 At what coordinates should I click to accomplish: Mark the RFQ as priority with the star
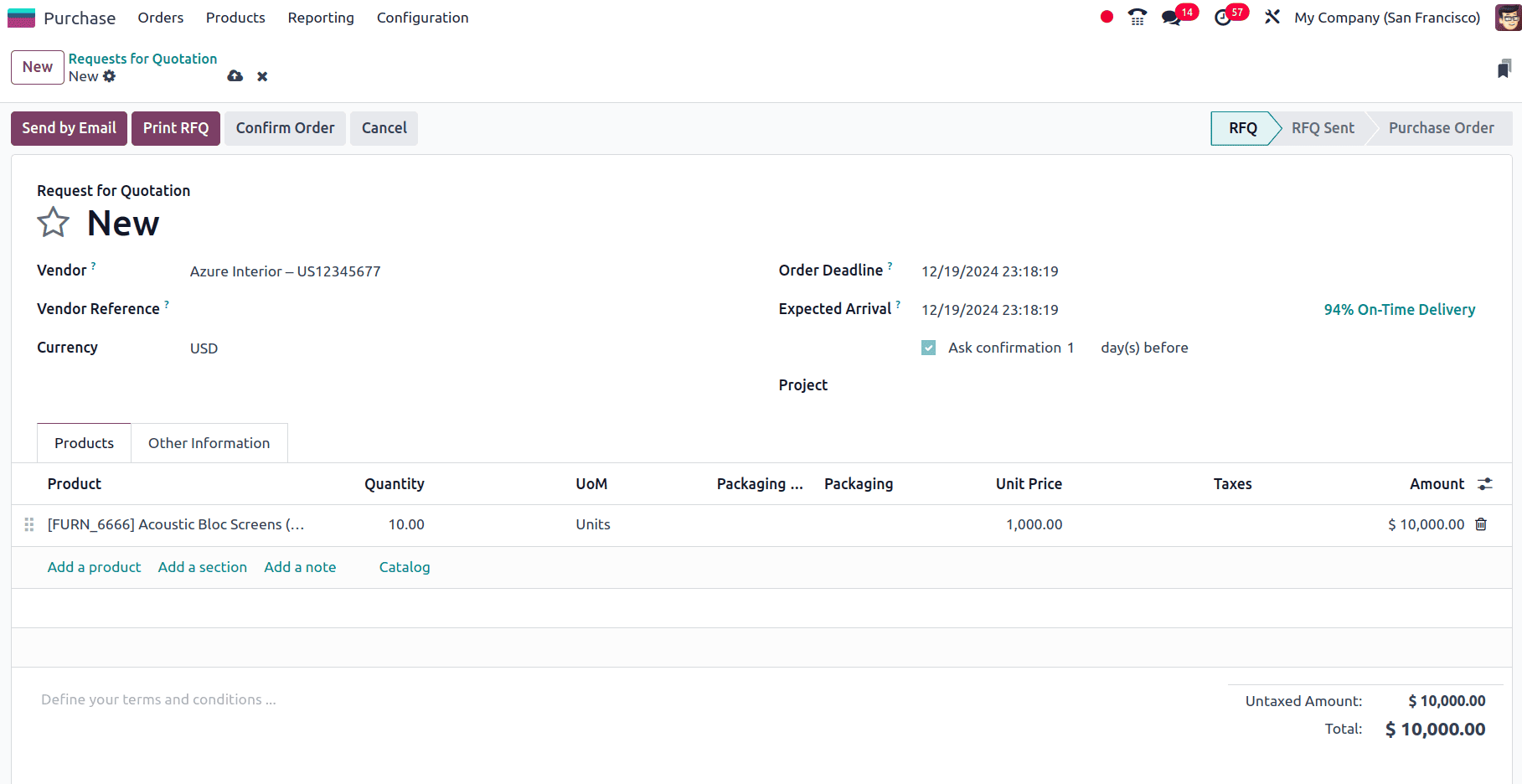[53, 222]
